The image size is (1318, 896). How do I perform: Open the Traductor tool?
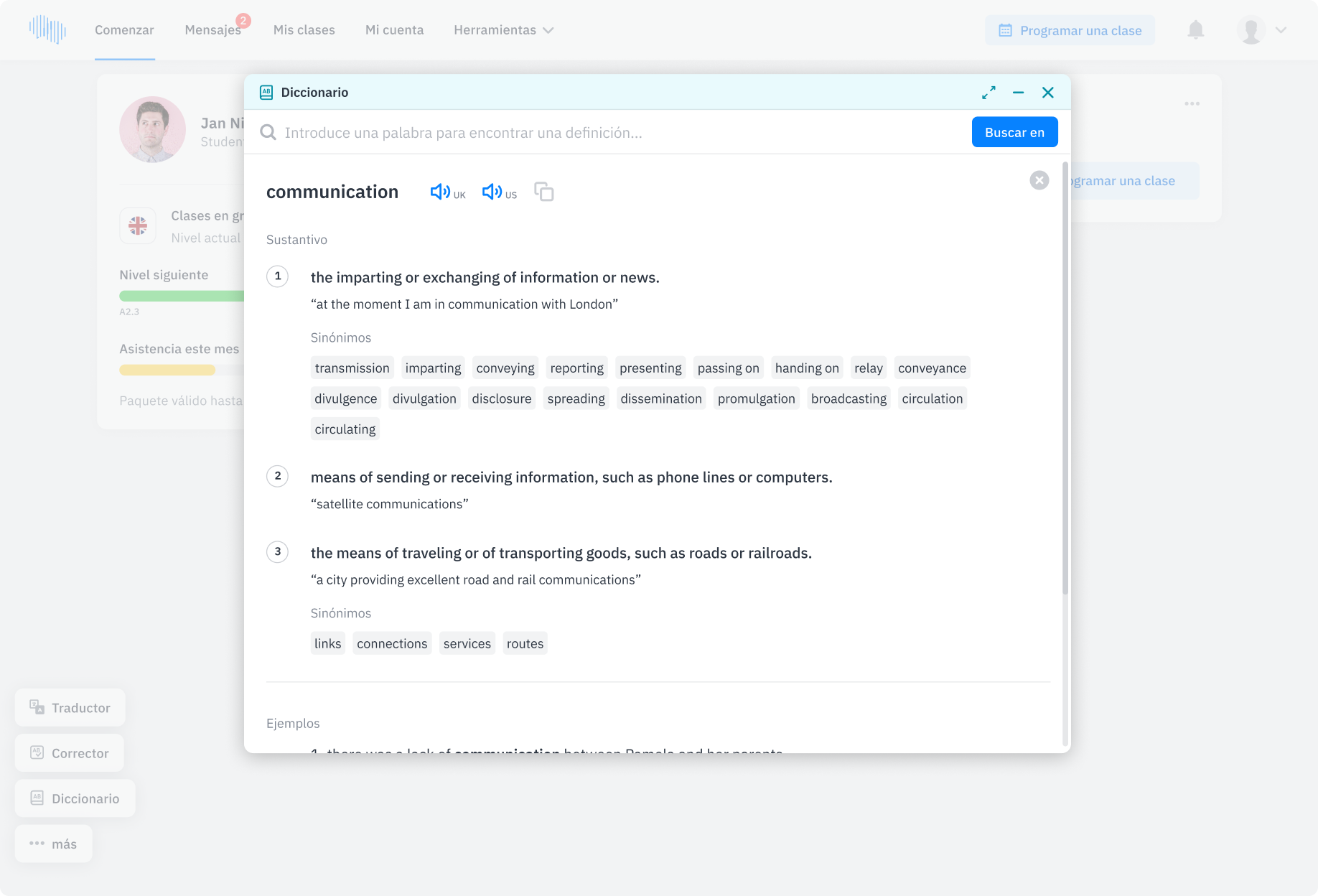(x=70, y=708)
